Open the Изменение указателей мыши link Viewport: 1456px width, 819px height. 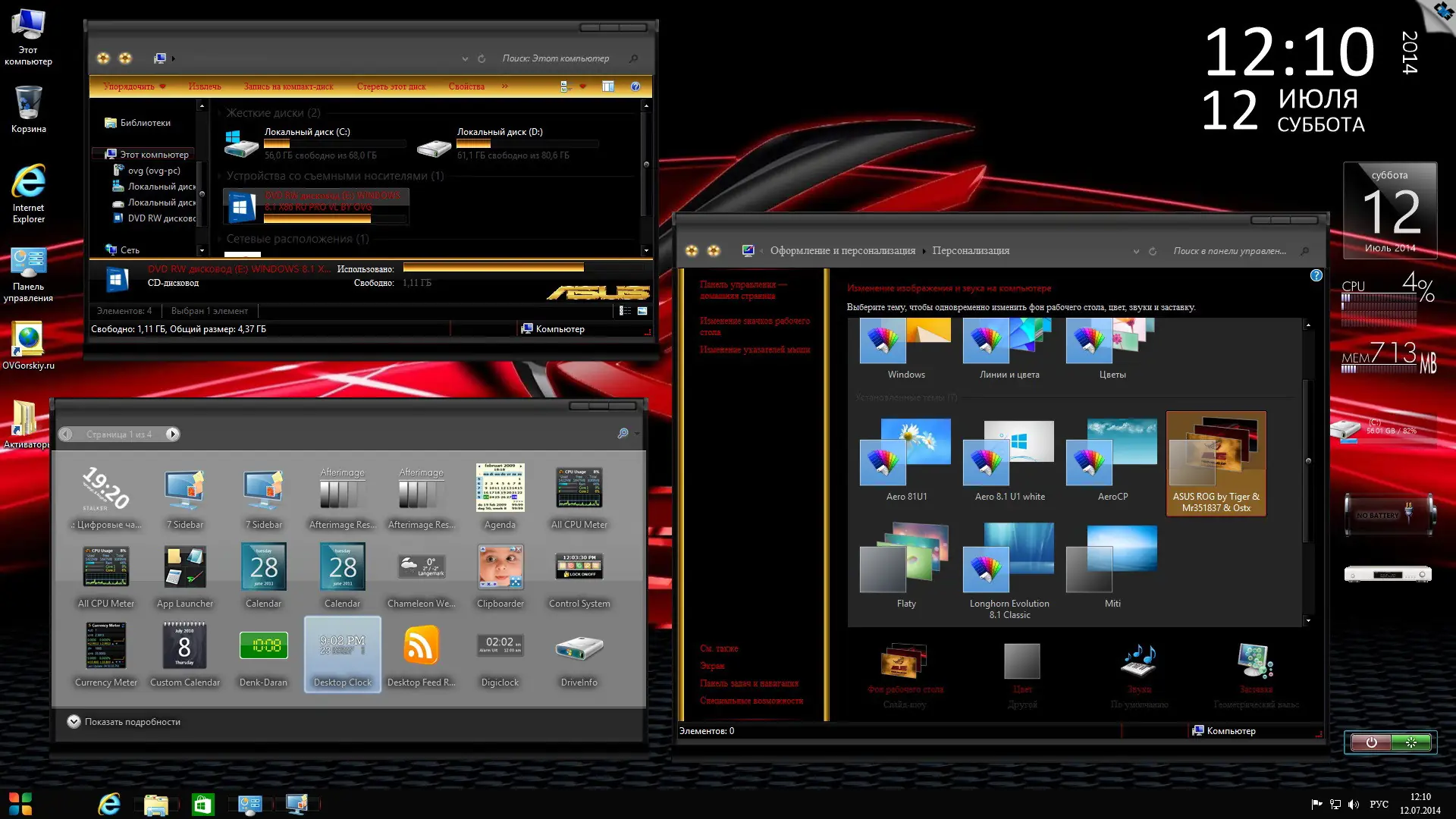pyautogui.click(x=755, y=350)
